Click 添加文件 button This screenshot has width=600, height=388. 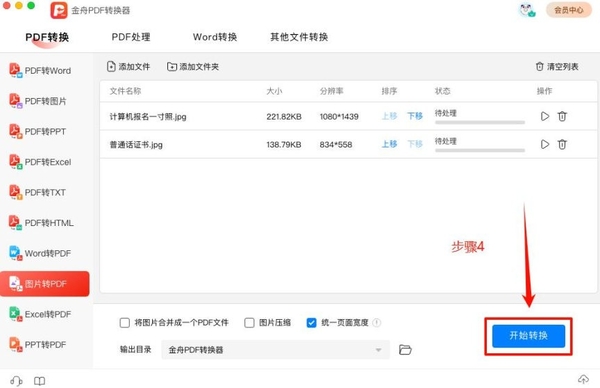click(128, 67)
